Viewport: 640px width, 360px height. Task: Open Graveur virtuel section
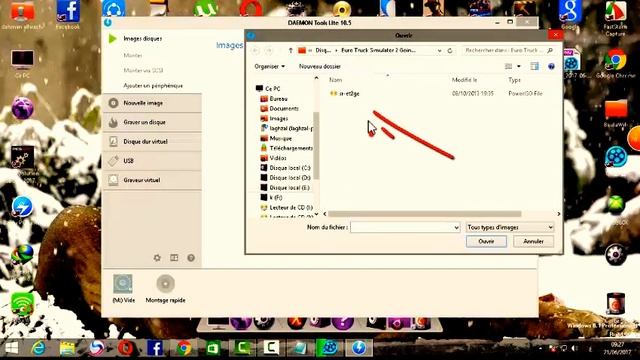(x=152, y=180)
